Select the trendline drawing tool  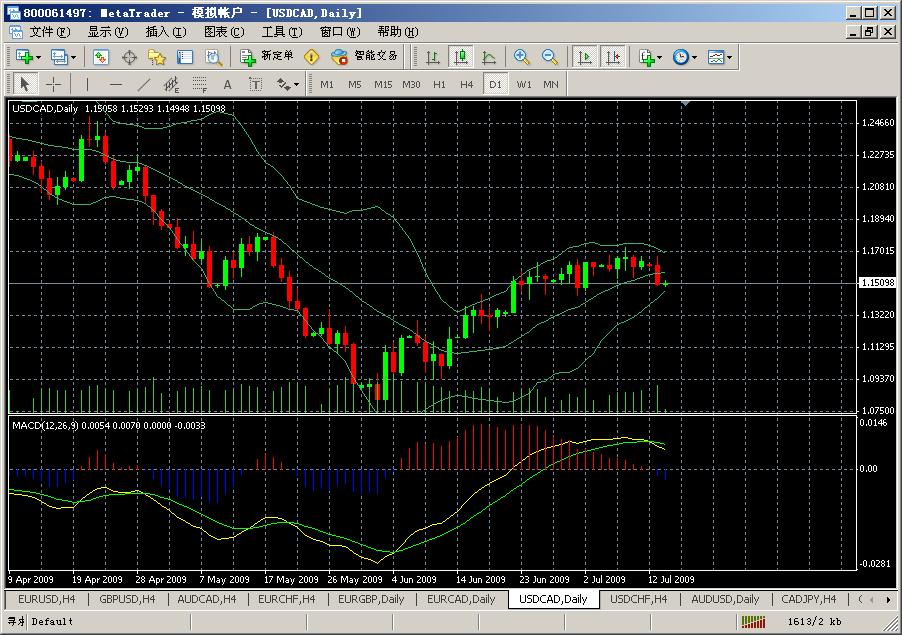(143, 84)
